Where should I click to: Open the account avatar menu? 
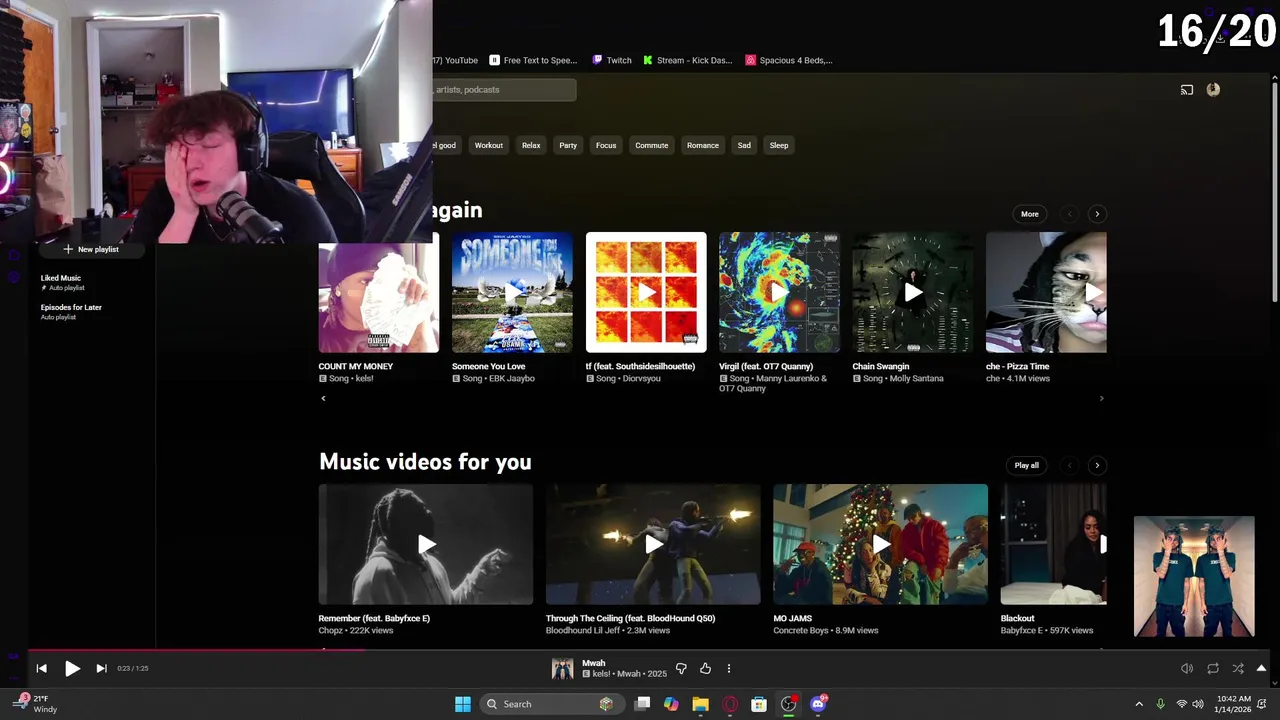pyautogui.click(x=1213, y=90)
